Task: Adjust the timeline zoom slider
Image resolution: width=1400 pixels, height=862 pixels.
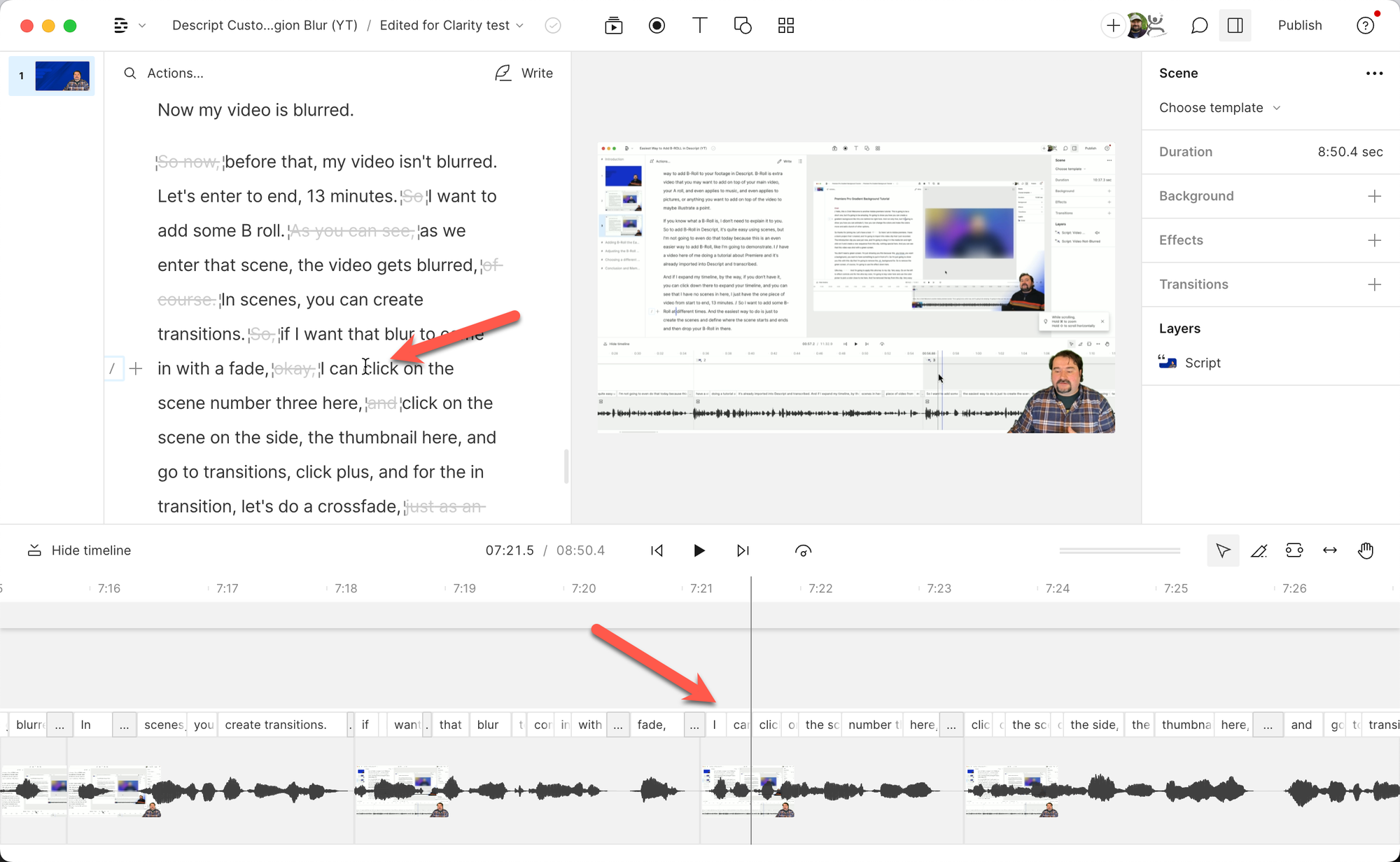Action: tap(1119, 551)
